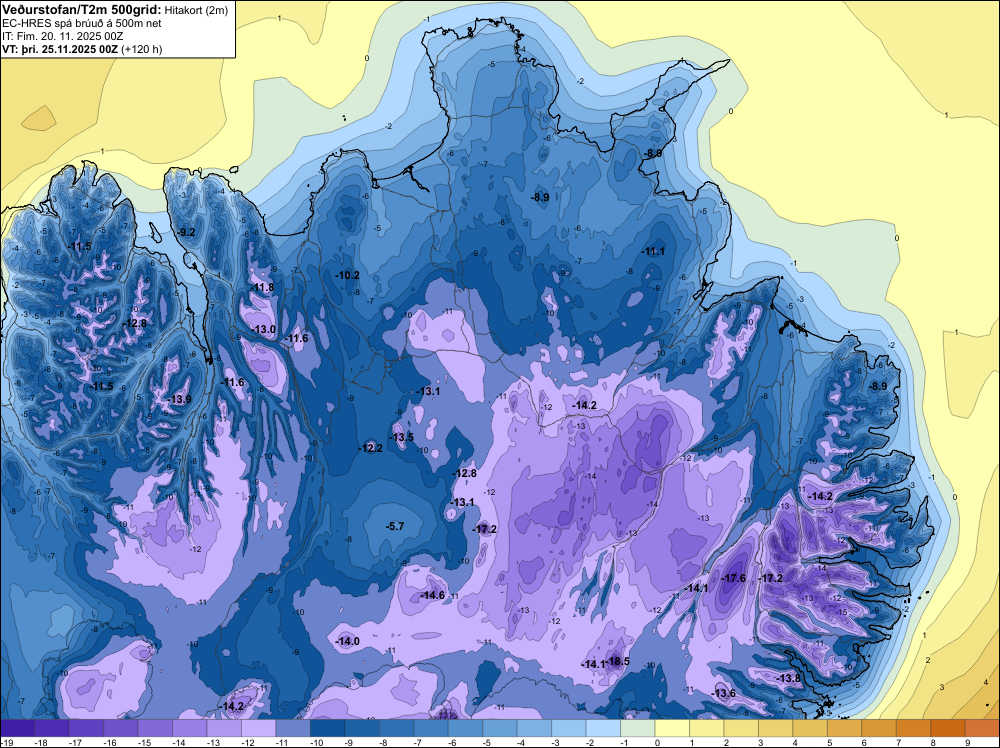The height and width of the screenshot is (748, 1000).
Task: Click the -13.6 temperature label
Action: [x=723, y=693]
